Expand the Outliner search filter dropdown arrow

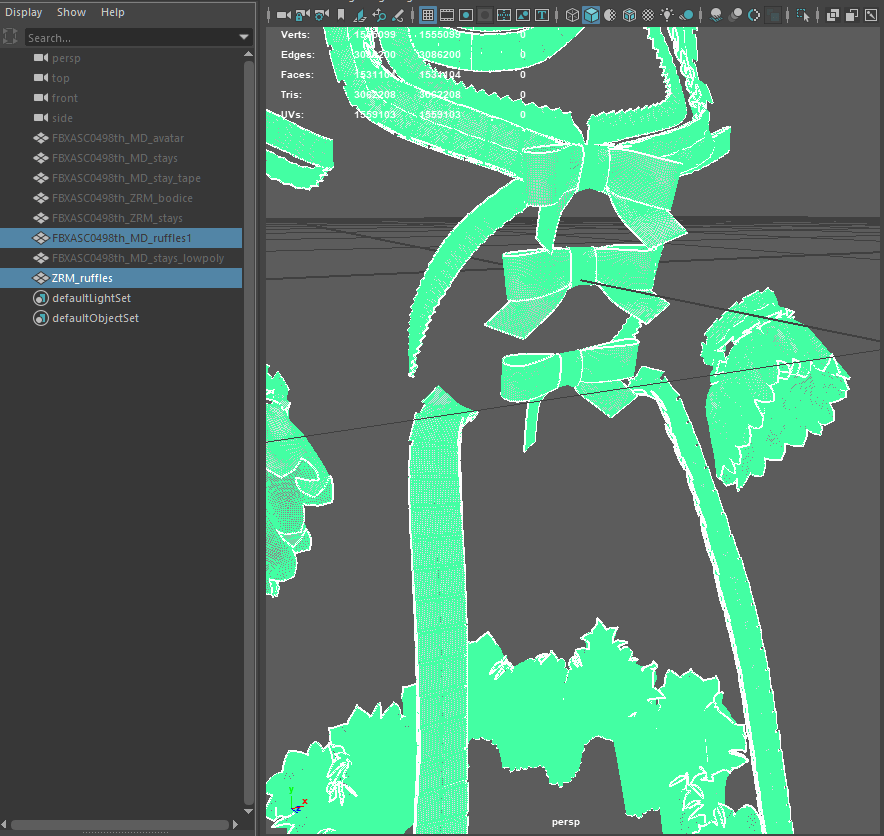245,38
